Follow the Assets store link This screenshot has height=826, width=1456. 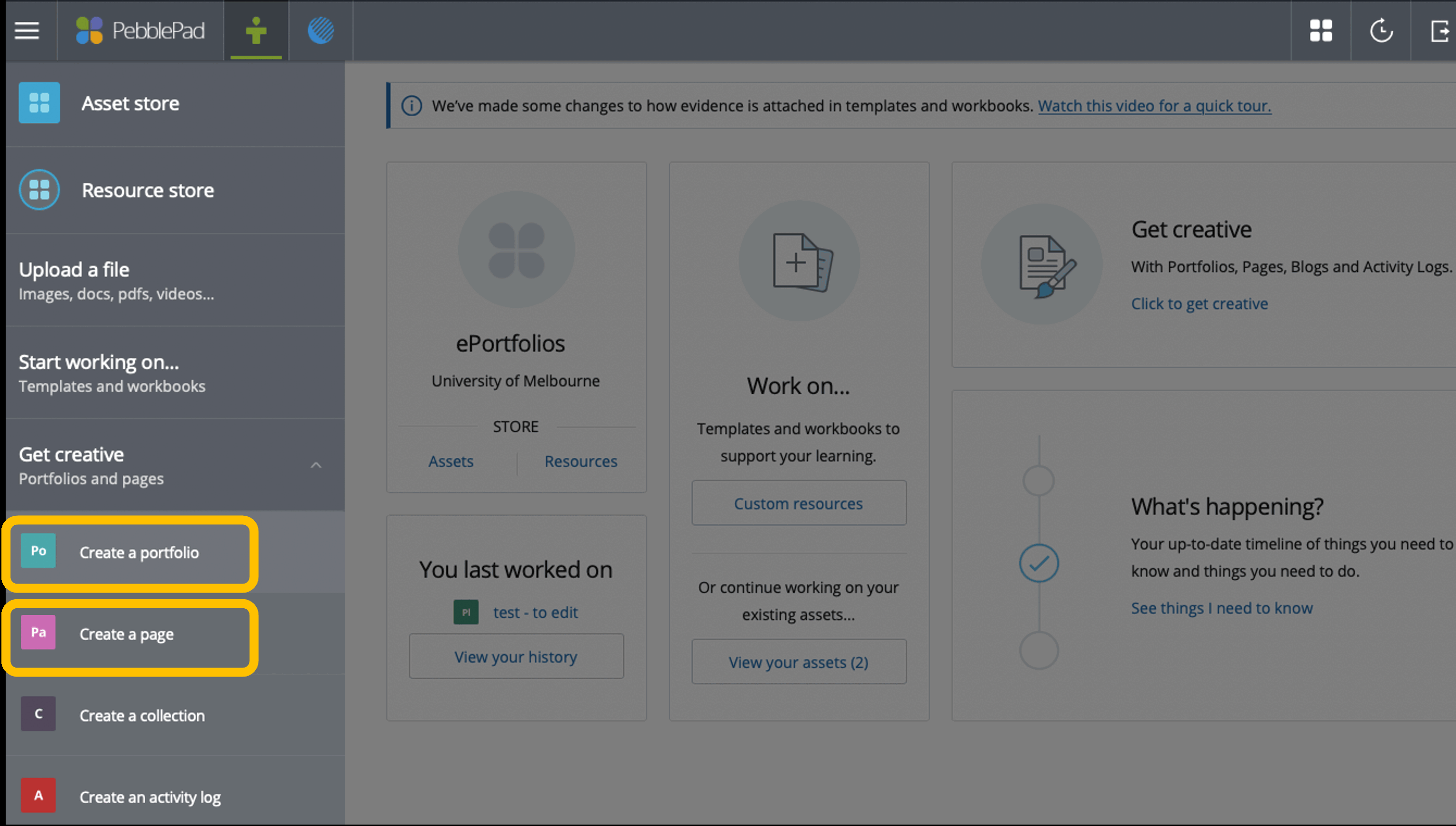click(x=451, y=461)
